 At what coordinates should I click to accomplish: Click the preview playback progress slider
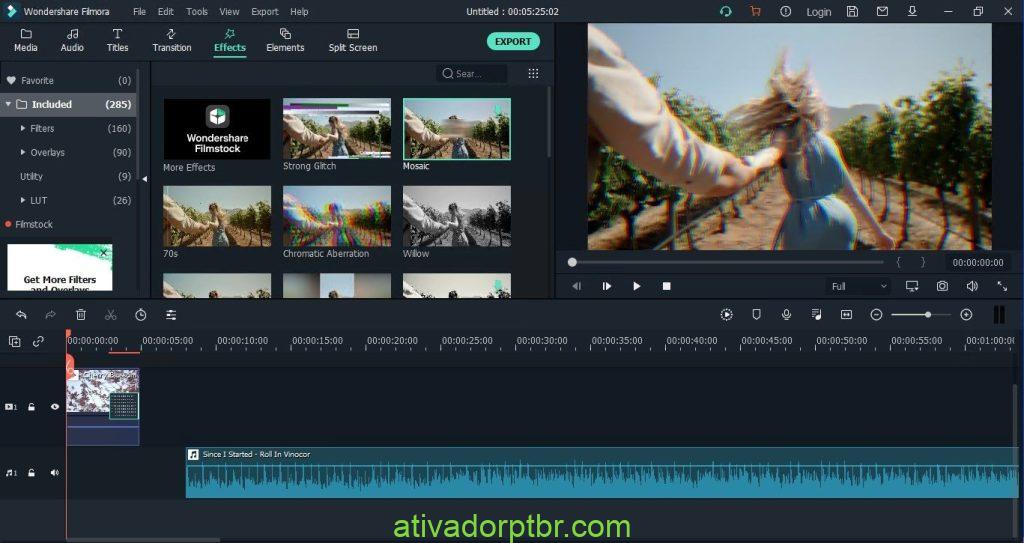[727, 262]
